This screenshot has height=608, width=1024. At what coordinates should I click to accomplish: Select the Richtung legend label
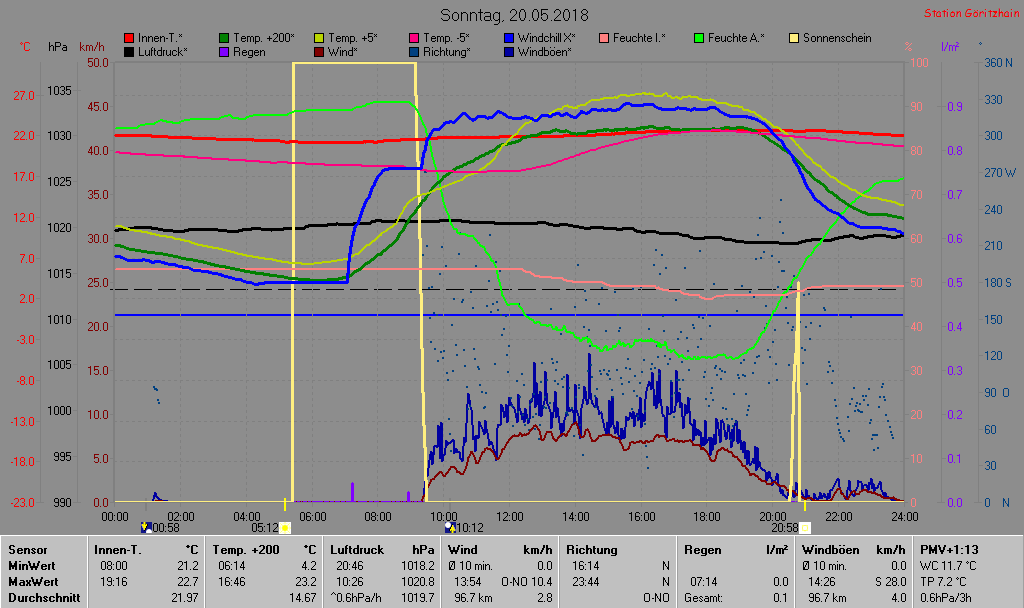click(446, 51)
